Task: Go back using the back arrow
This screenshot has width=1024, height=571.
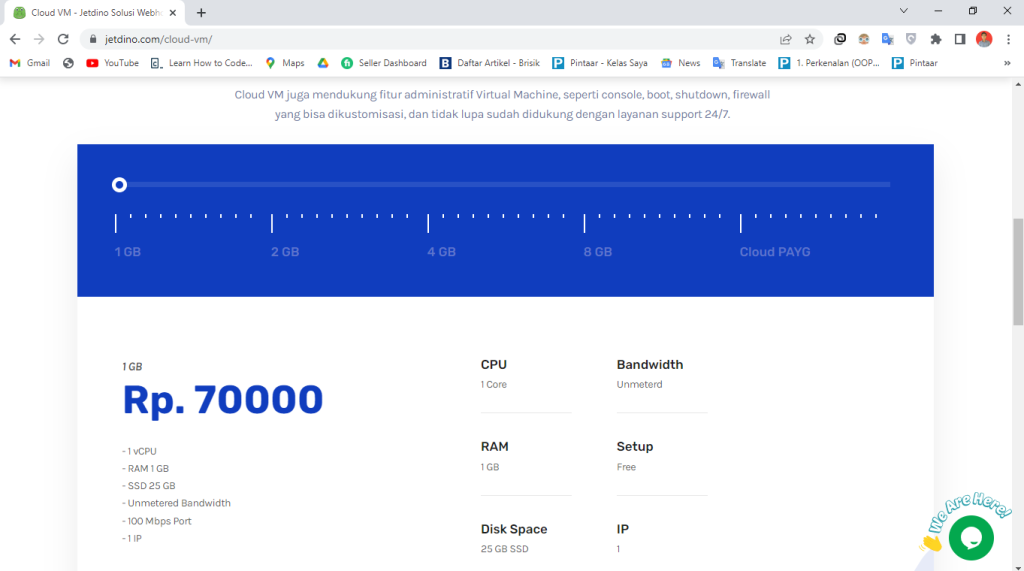Action: coord(14,39)
